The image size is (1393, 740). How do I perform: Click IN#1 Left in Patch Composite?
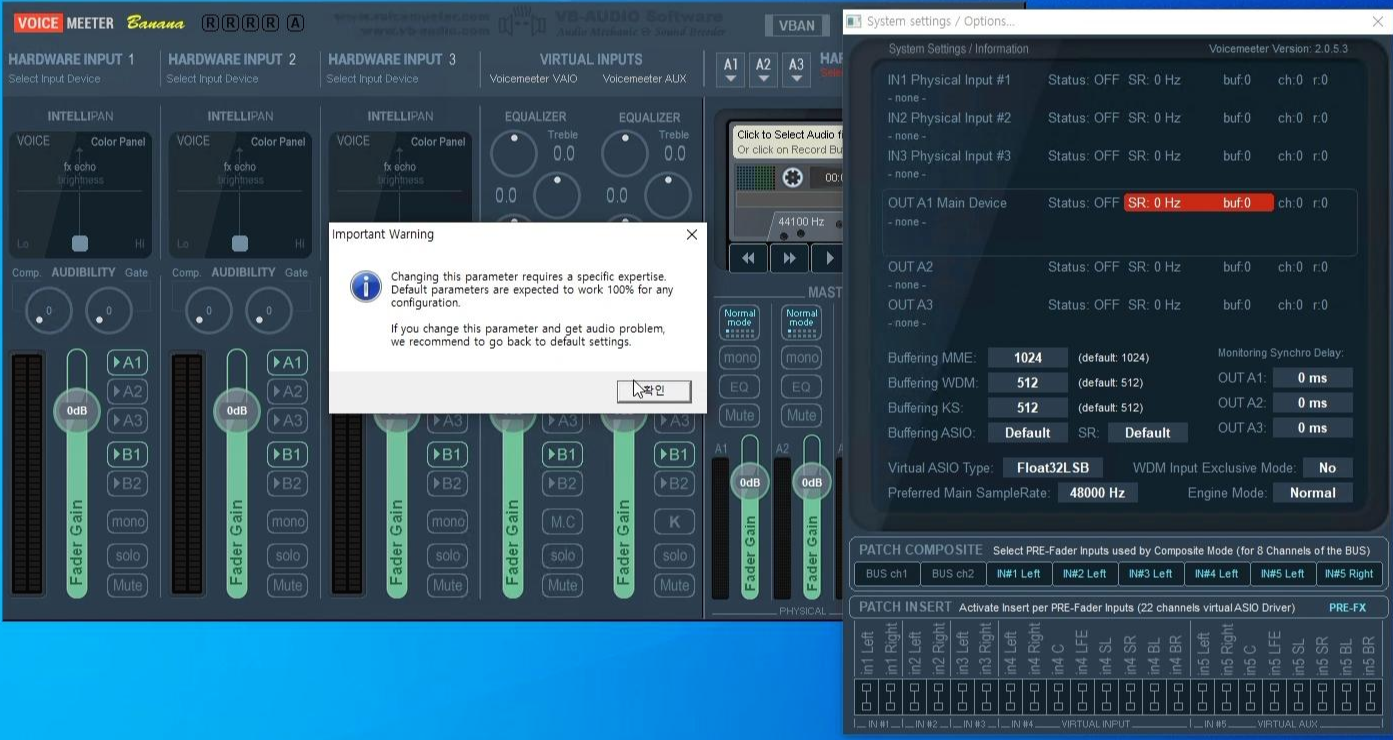point(1018,574)
